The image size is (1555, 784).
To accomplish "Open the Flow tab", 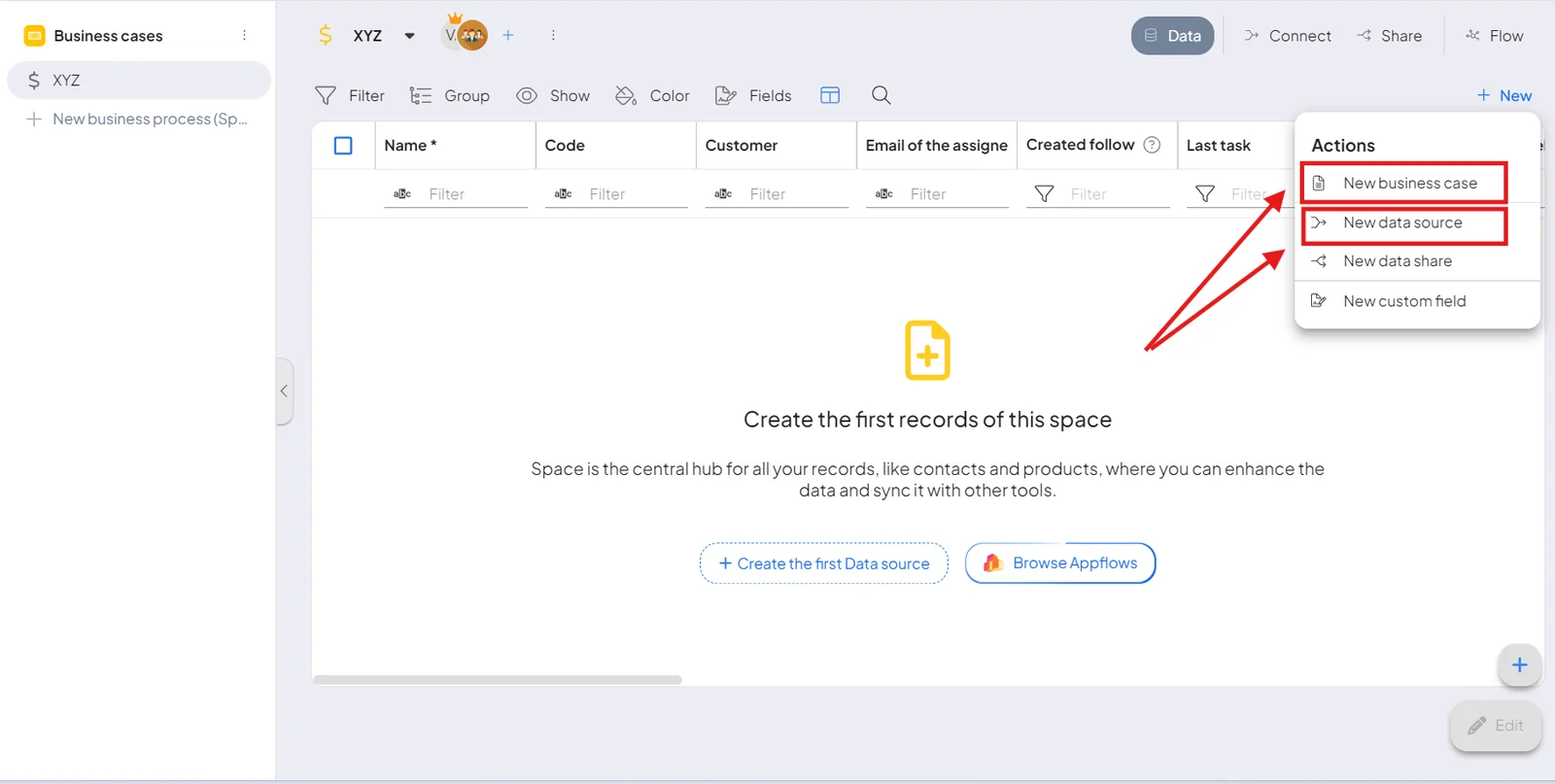I will point(1495,36).
